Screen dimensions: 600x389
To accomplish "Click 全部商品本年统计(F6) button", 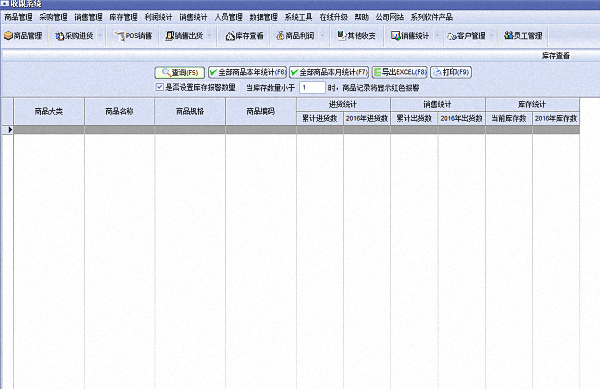I will 247,72.
